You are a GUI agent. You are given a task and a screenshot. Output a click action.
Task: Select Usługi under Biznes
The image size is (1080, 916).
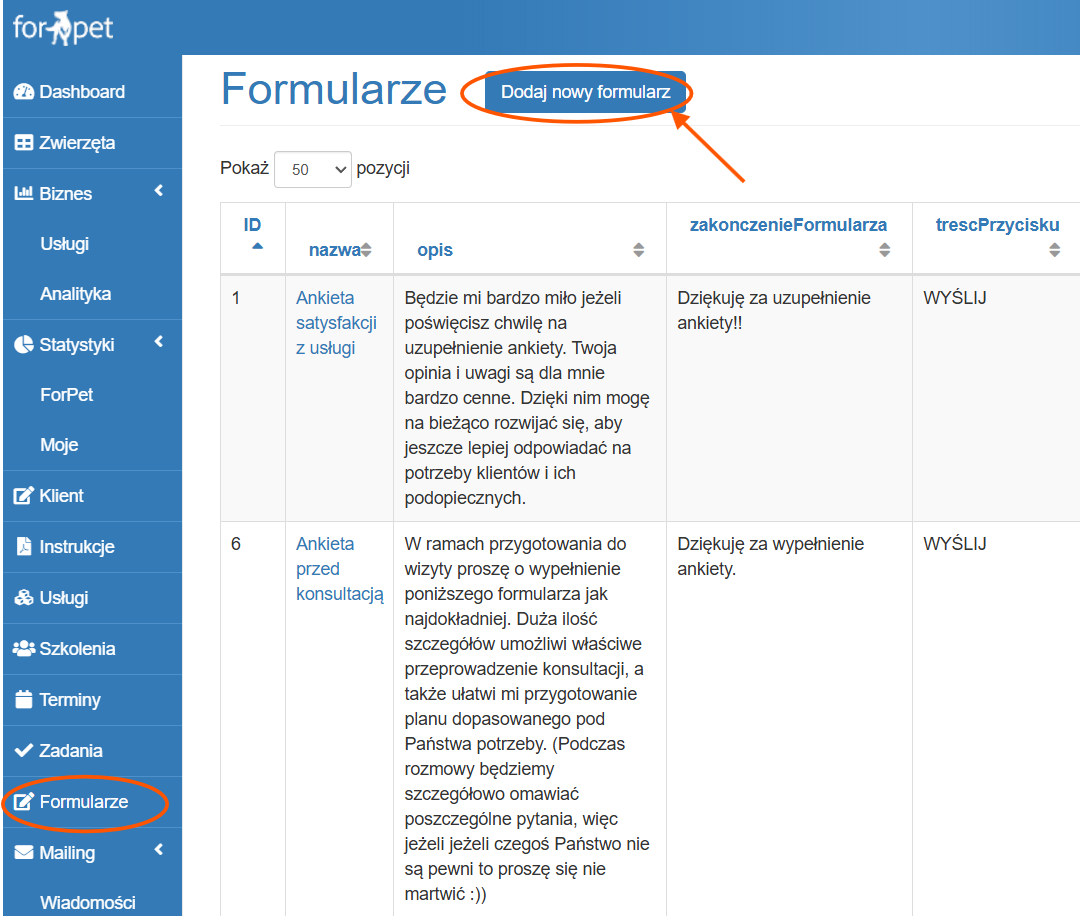pyautogui.click(x=65, y=244)
